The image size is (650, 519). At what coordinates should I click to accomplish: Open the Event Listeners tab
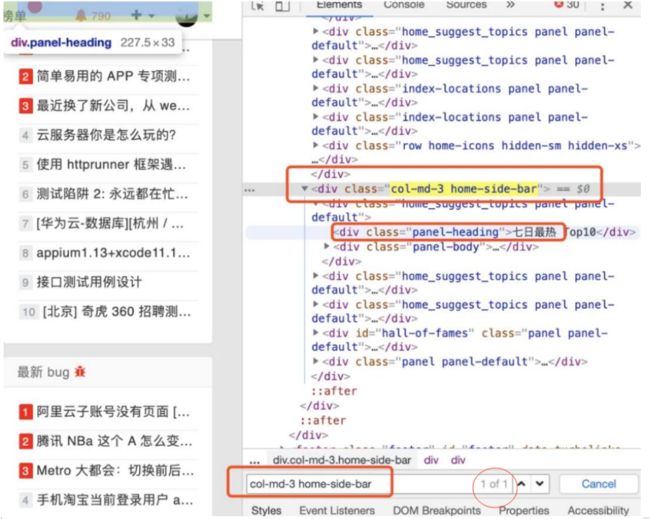pyautogui.click(x=337, y=510)
